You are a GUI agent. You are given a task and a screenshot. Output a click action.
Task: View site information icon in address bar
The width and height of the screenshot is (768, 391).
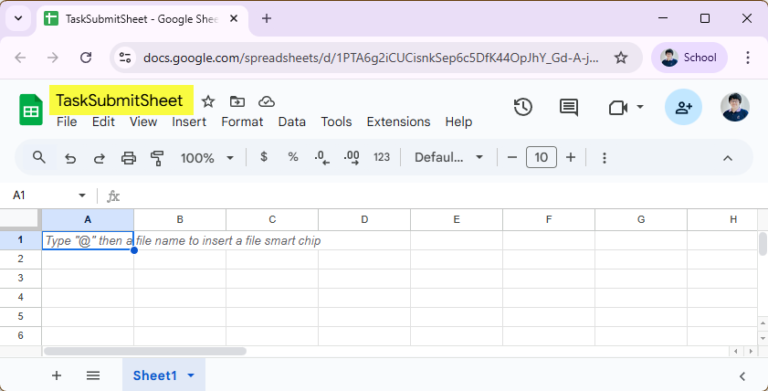tap(125, 58)
